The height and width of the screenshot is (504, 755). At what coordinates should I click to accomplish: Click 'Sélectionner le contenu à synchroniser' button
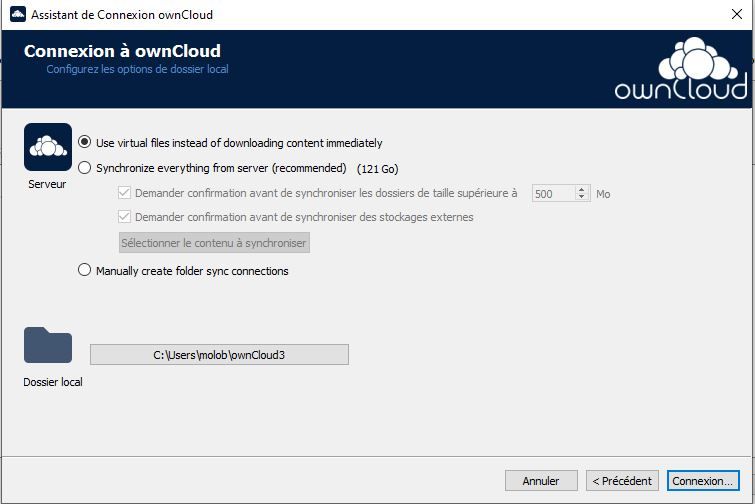(x=214, y=243)
